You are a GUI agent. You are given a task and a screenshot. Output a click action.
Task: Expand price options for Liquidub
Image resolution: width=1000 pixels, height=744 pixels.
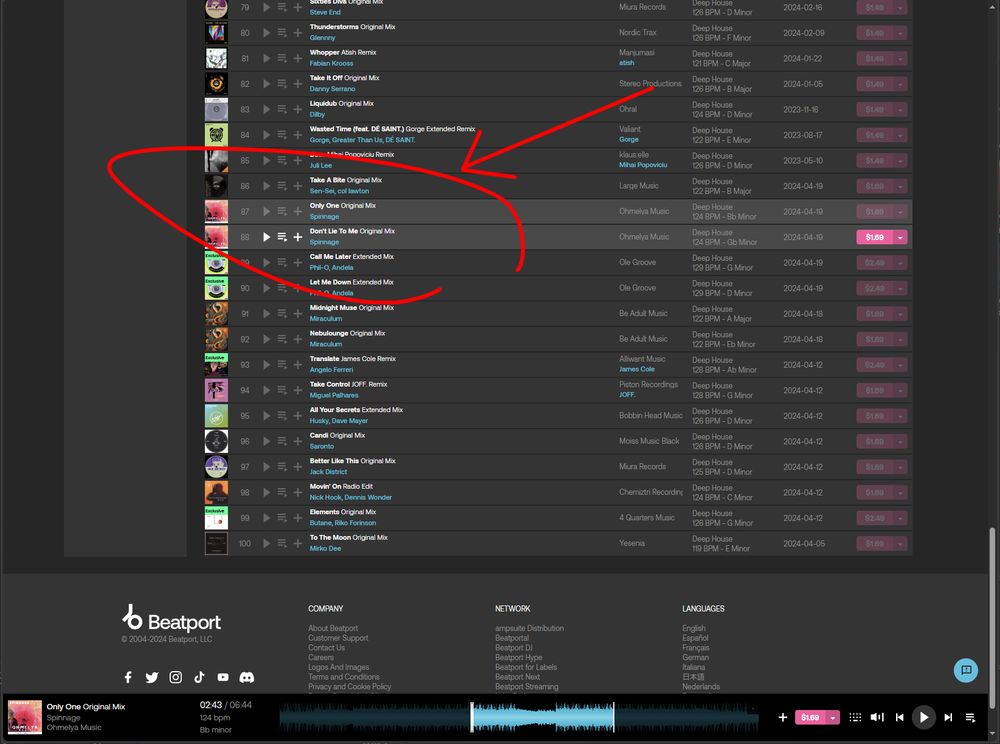coord(900,110)
